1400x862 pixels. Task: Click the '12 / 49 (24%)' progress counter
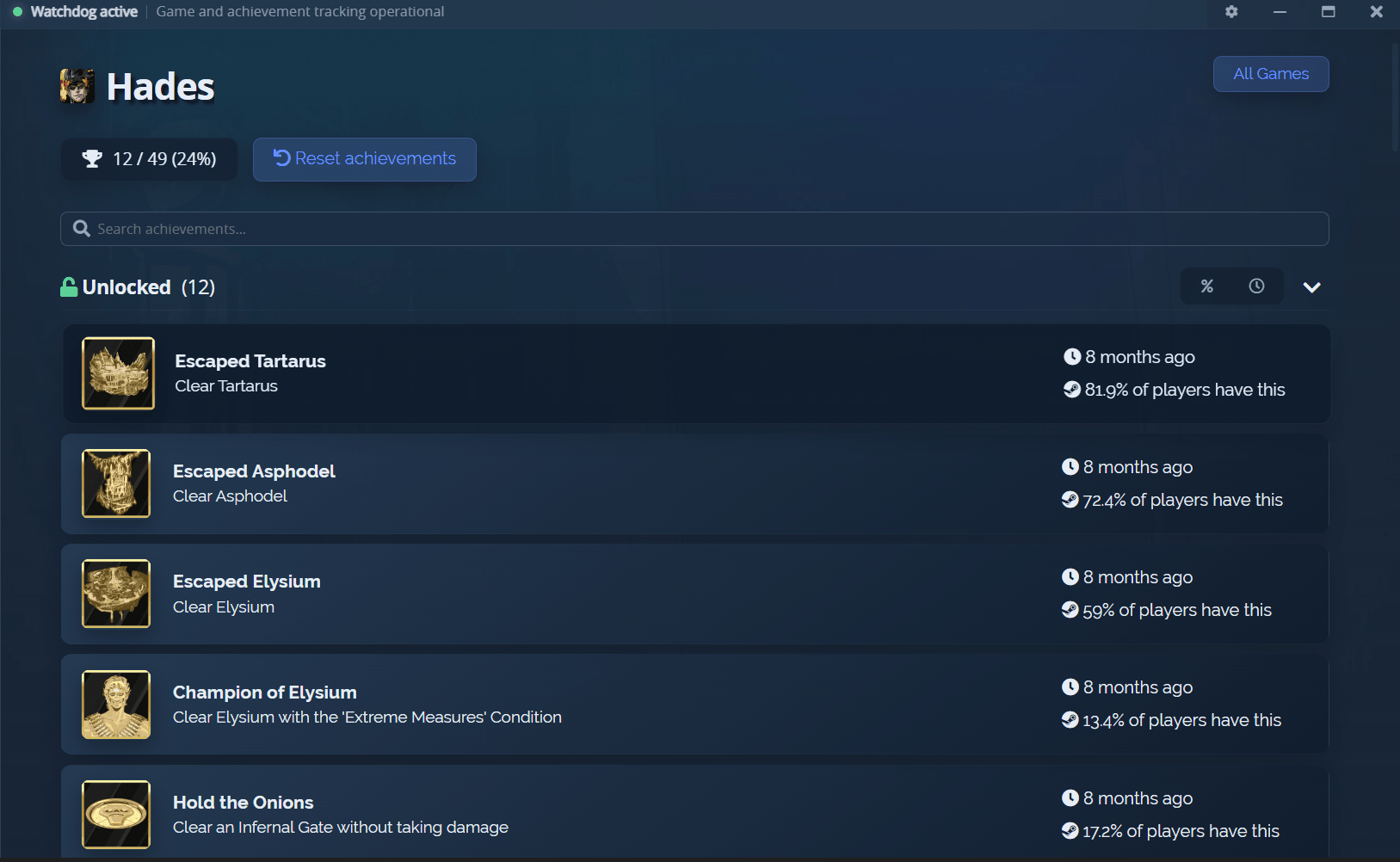coord(149,159)
